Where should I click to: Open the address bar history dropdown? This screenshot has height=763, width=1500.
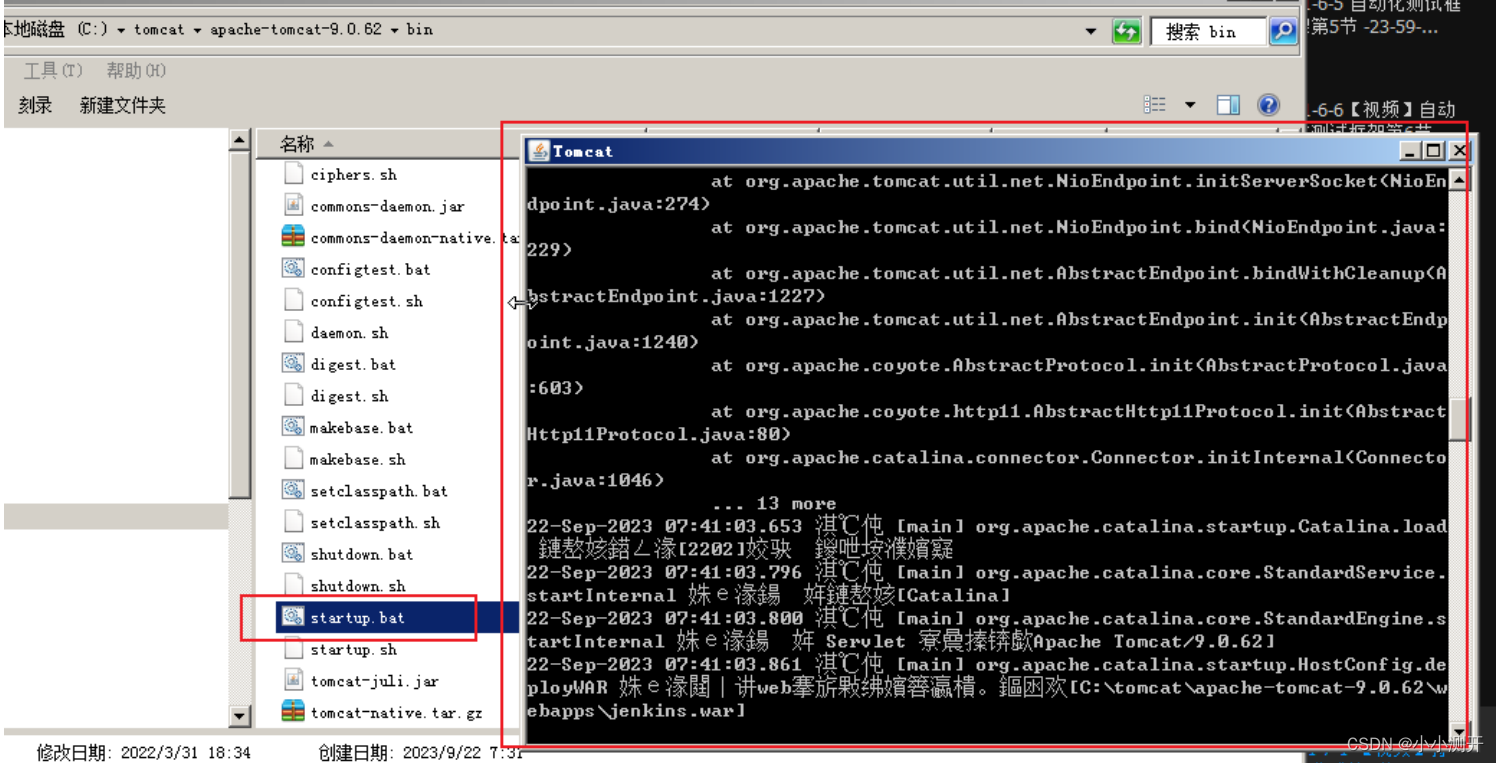point(1091,31)
